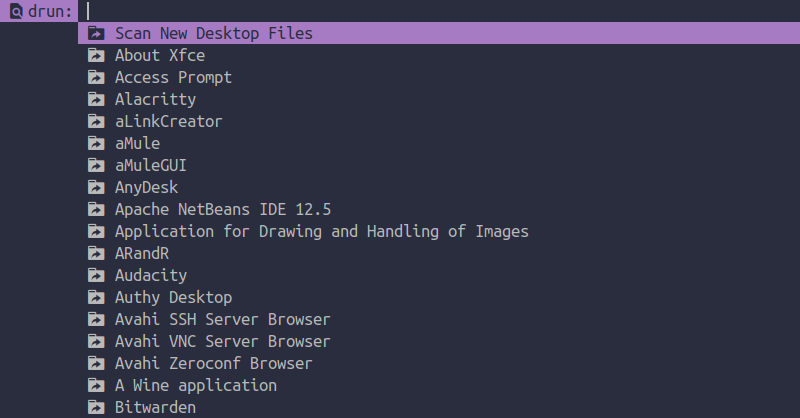Click the icon beside About Xfce
800x418 pixels.
96,55
